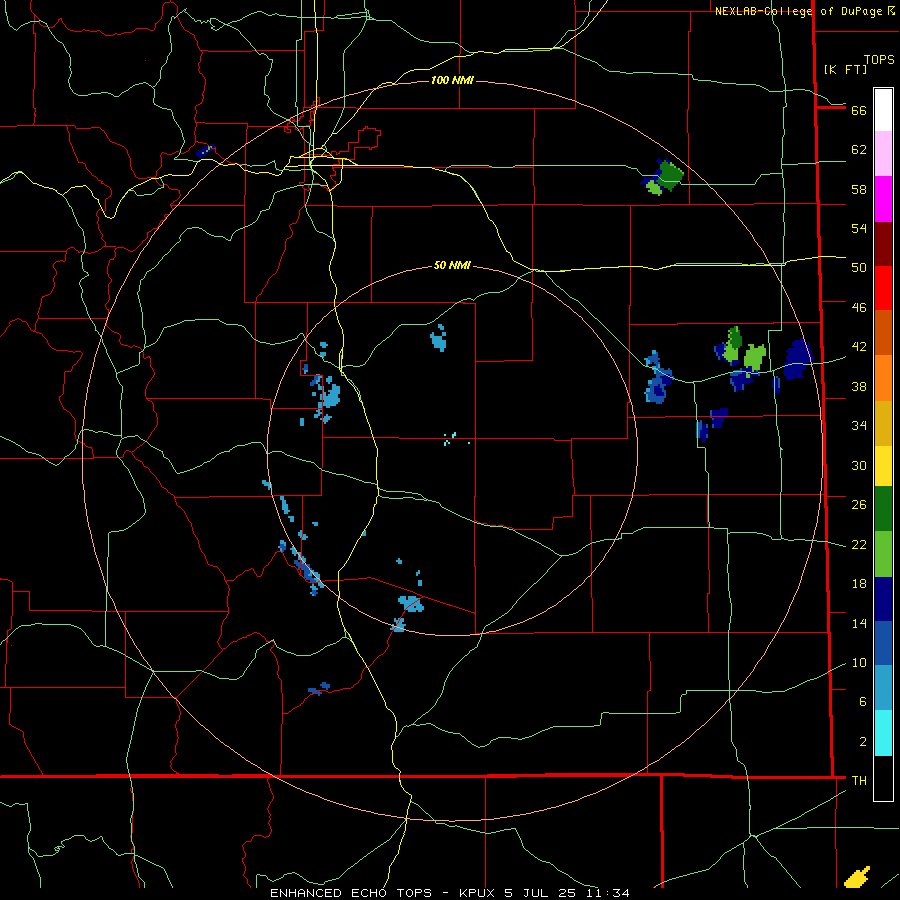Click the 10 legend value

pyautogui.click(x=859, y=663)
